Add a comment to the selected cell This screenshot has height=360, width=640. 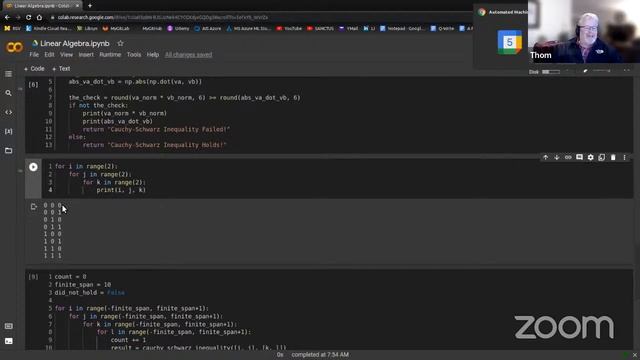tap(579, 158)
